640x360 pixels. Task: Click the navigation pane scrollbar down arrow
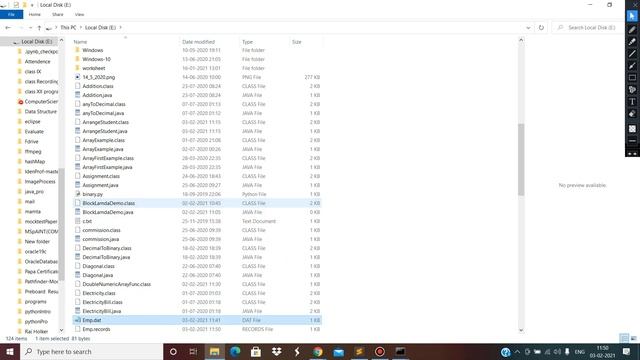[x=61, y=330]
